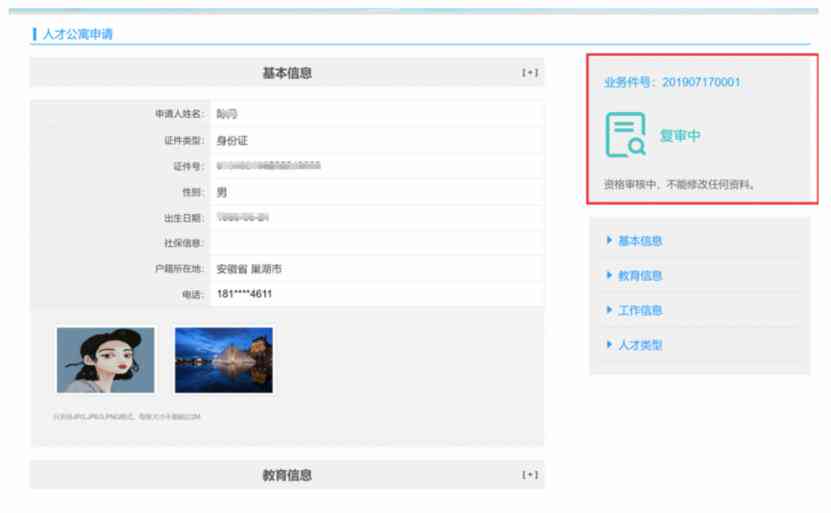This screenshot has height=513, width=831.
Task: Open the cartoon portrait photo thumbnail
Action: pos(105,360)
